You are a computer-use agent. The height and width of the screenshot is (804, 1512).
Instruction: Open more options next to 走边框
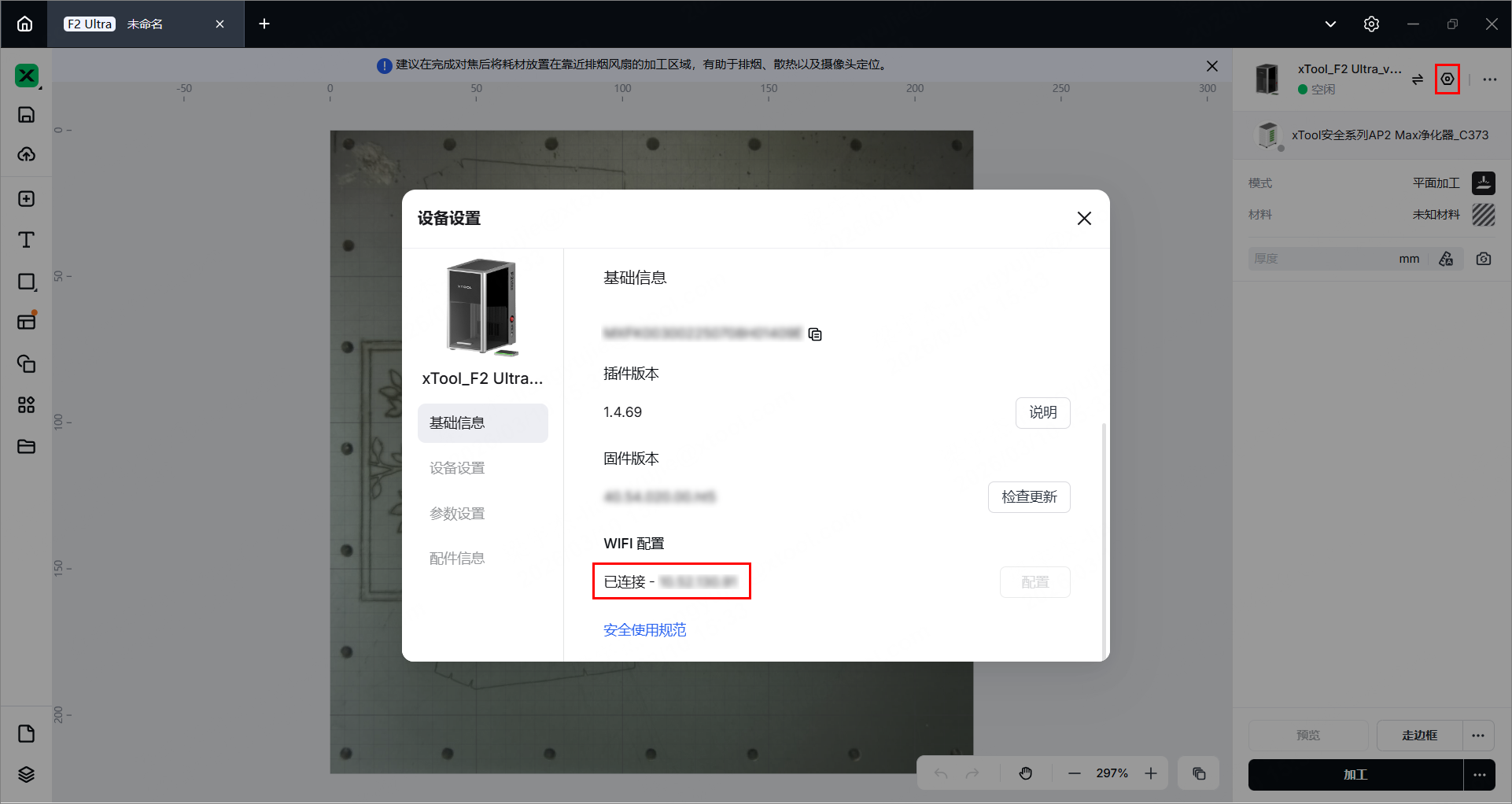coord(1478,736)
